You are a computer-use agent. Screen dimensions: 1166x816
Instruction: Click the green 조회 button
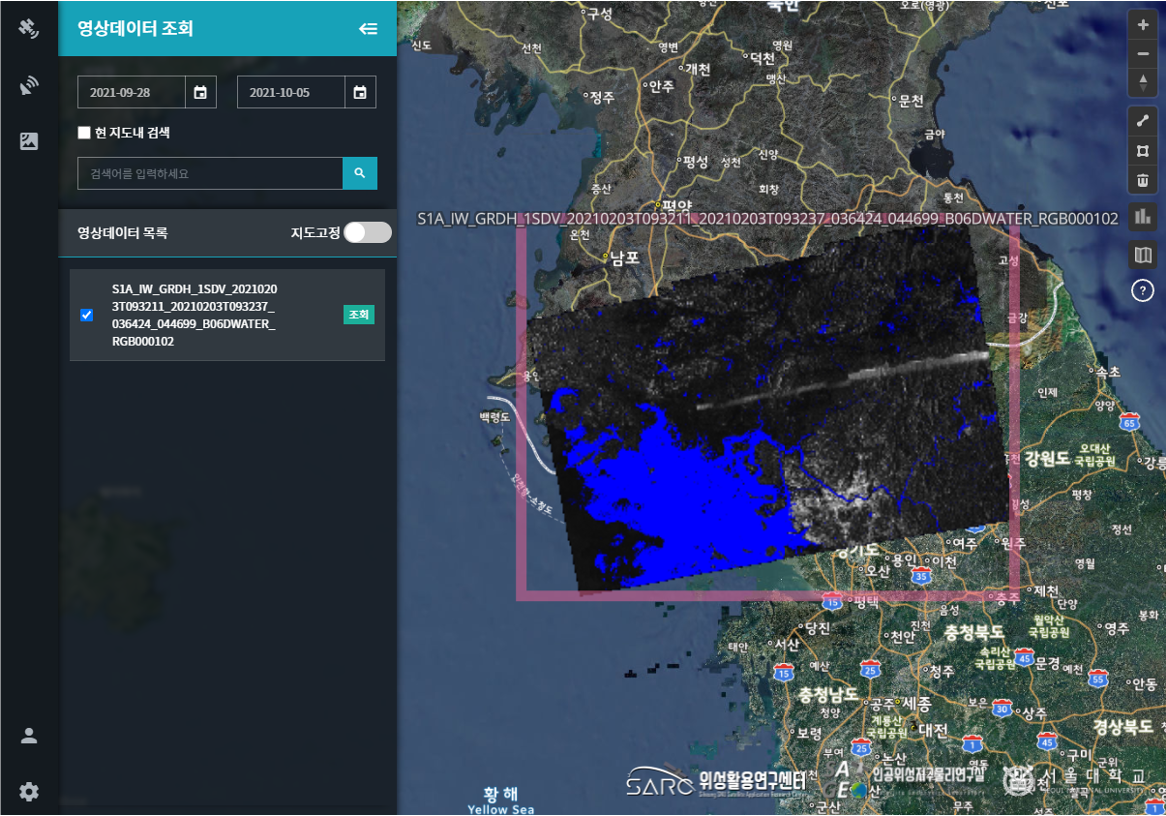point(358,315)
